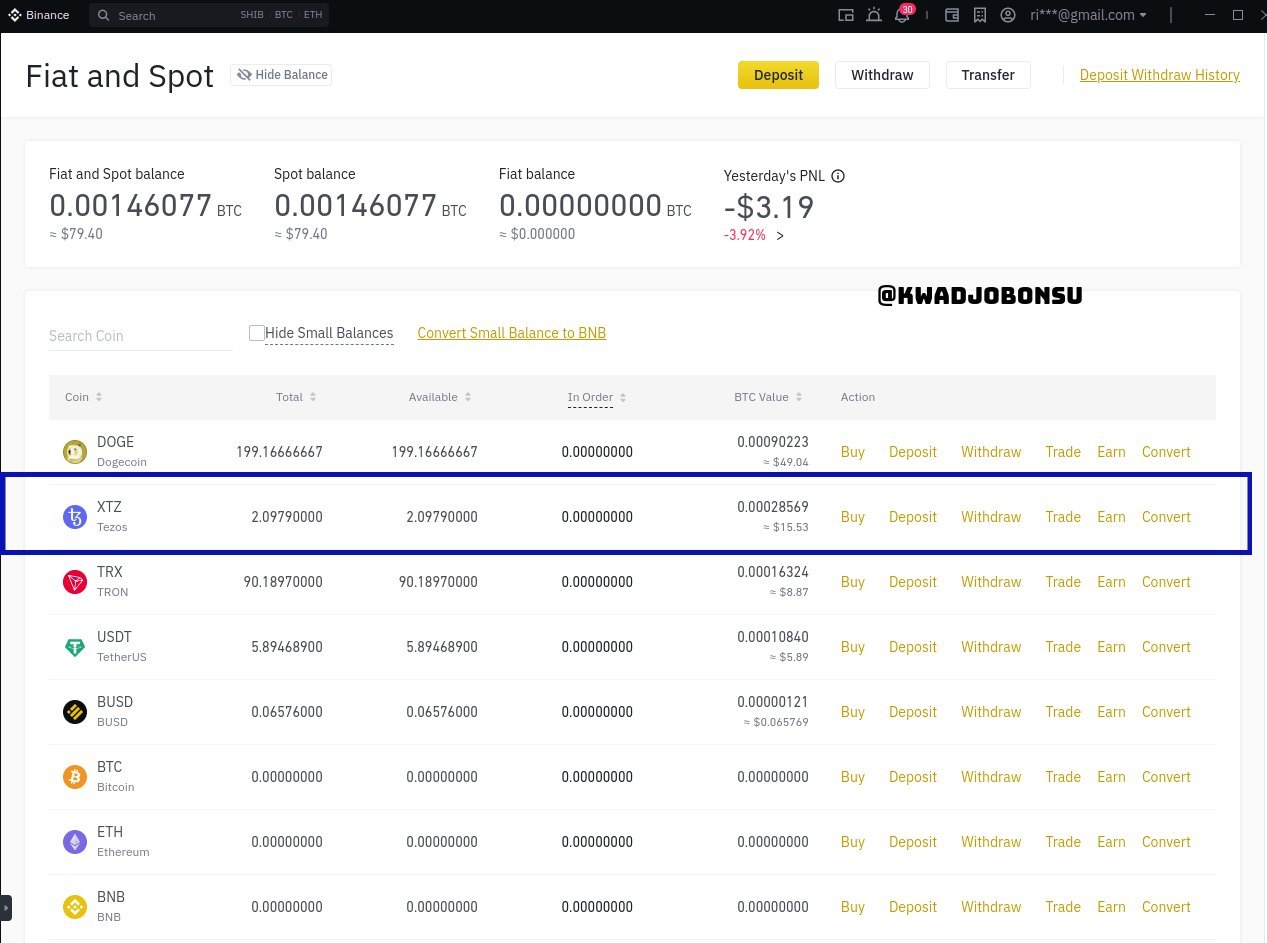This screenshot has width=1267, height=943.
Task: Click XTZ BTC value 0.00028569
Action: (x=773, y=507)
